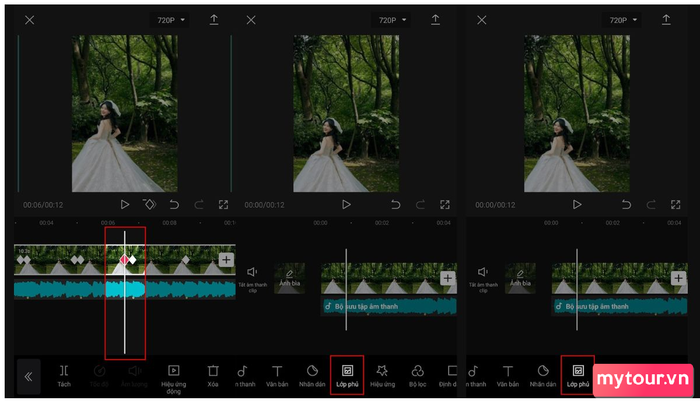The width and height of the screenshot is (700, 405).
Task: Tap the export arrow in the right panel
Action: tap(666, 20)
